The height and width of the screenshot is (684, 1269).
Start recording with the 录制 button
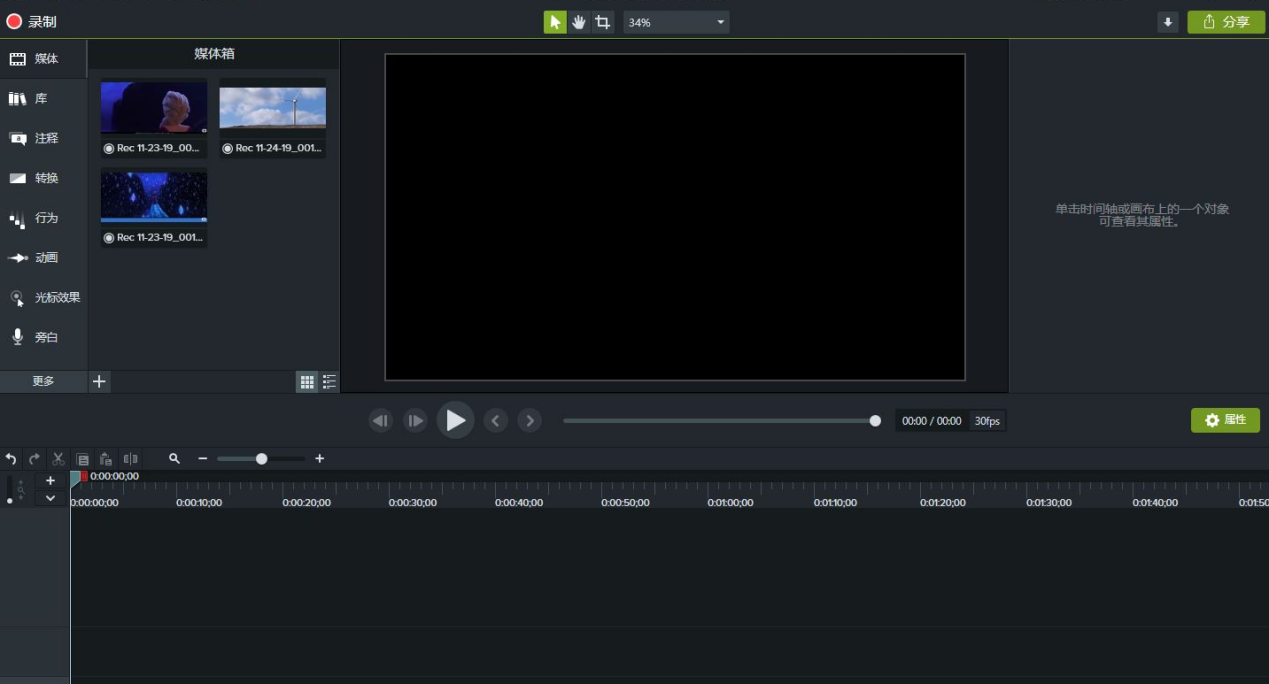click(x=31, y=21)
